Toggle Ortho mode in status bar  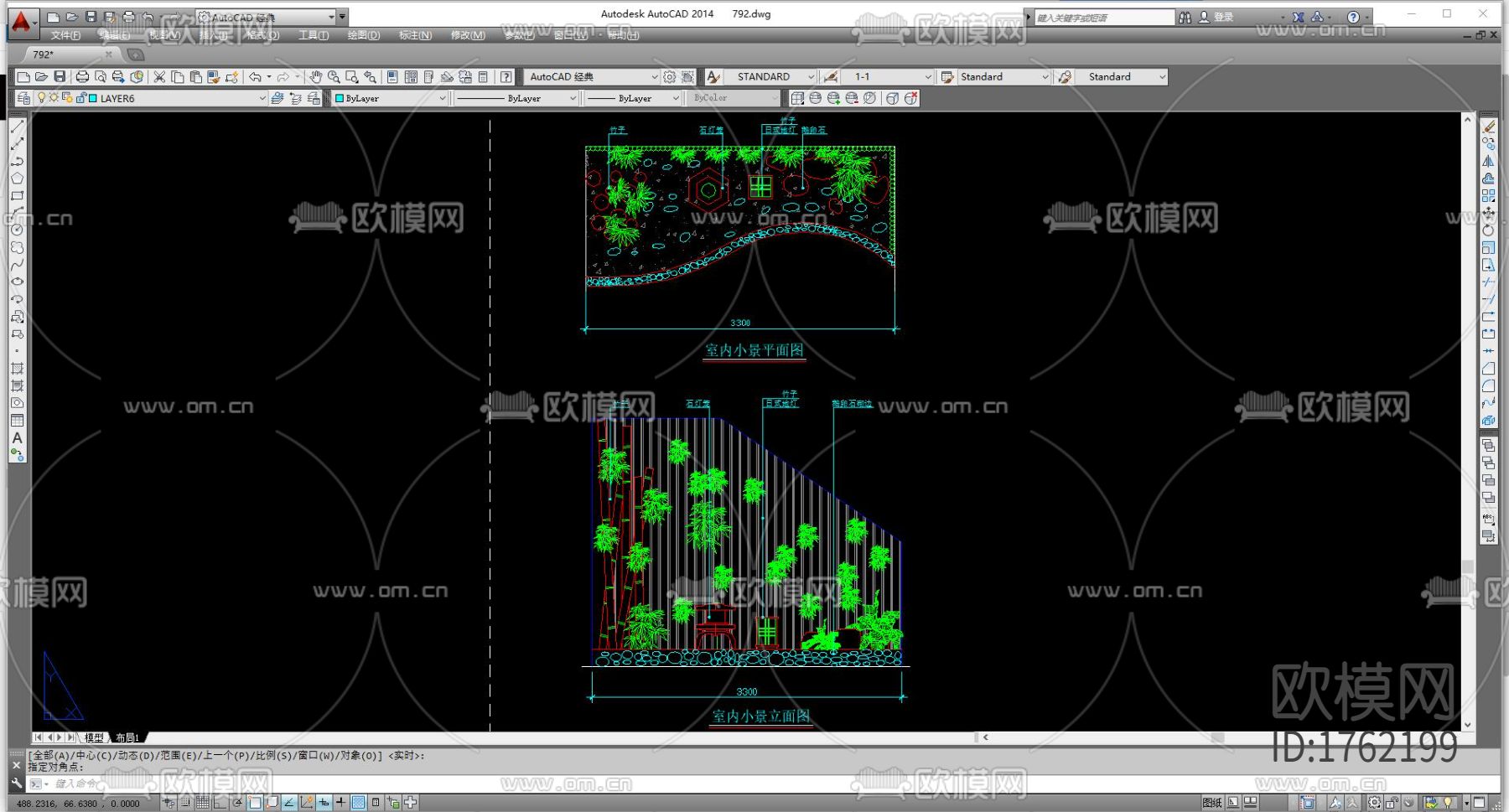tap(220, 803)
